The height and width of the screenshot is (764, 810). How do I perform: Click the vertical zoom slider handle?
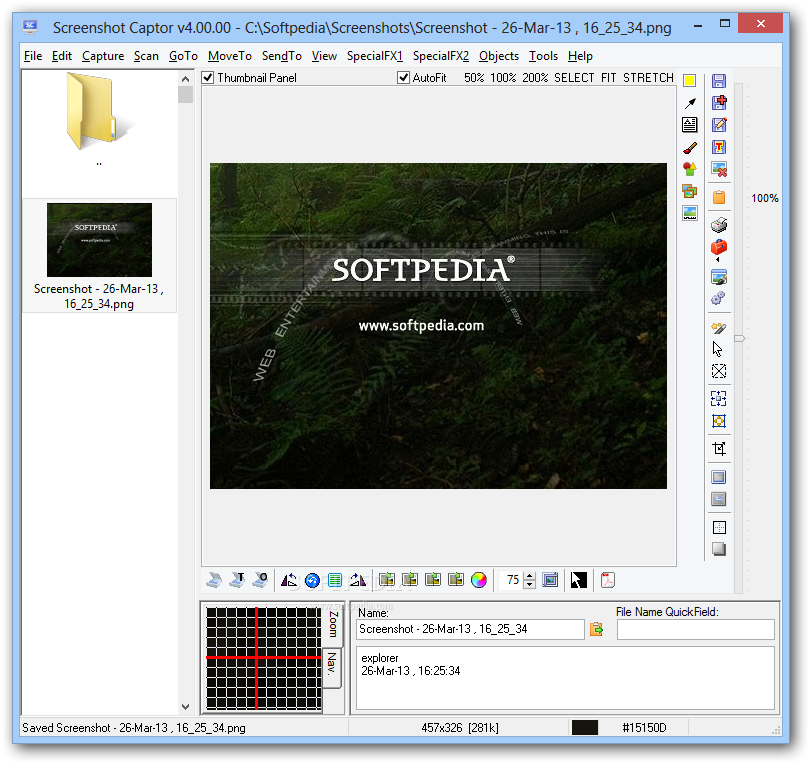(739, 338)
